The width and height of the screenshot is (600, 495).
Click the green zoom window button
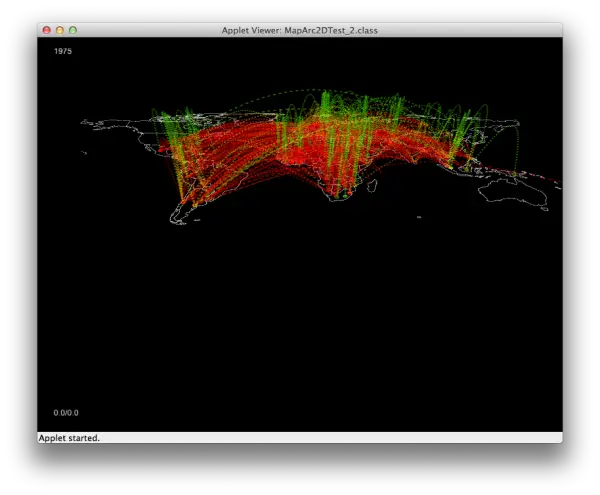(73, 30)
